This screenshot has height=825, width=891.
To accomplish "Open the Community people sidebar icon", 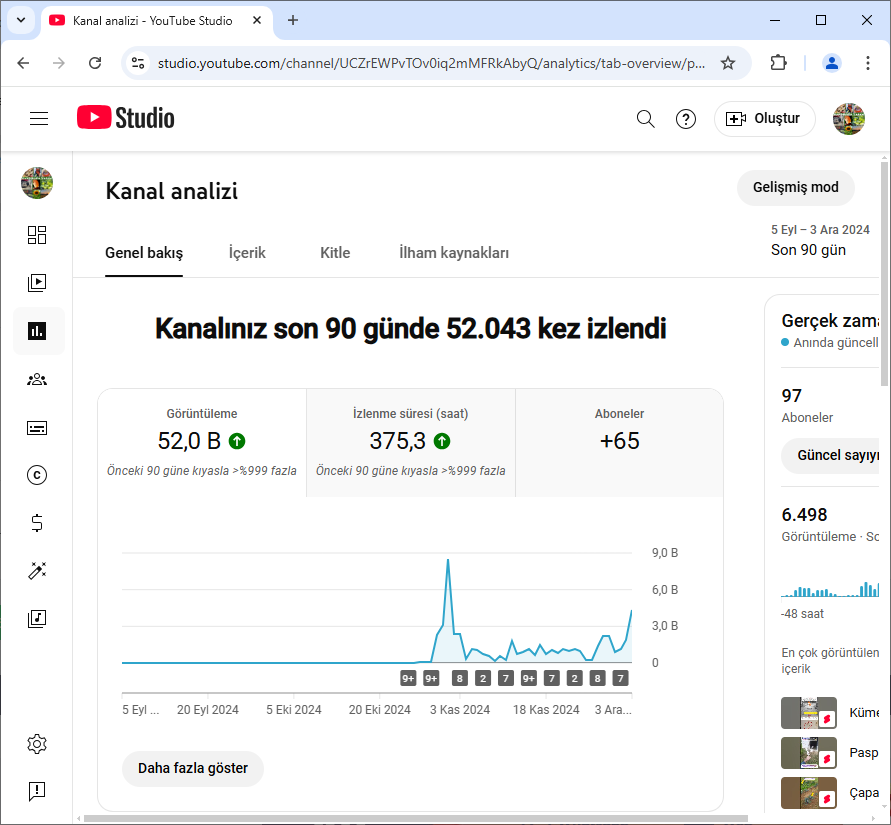I will pyautogui.click(x=37, y=379).
